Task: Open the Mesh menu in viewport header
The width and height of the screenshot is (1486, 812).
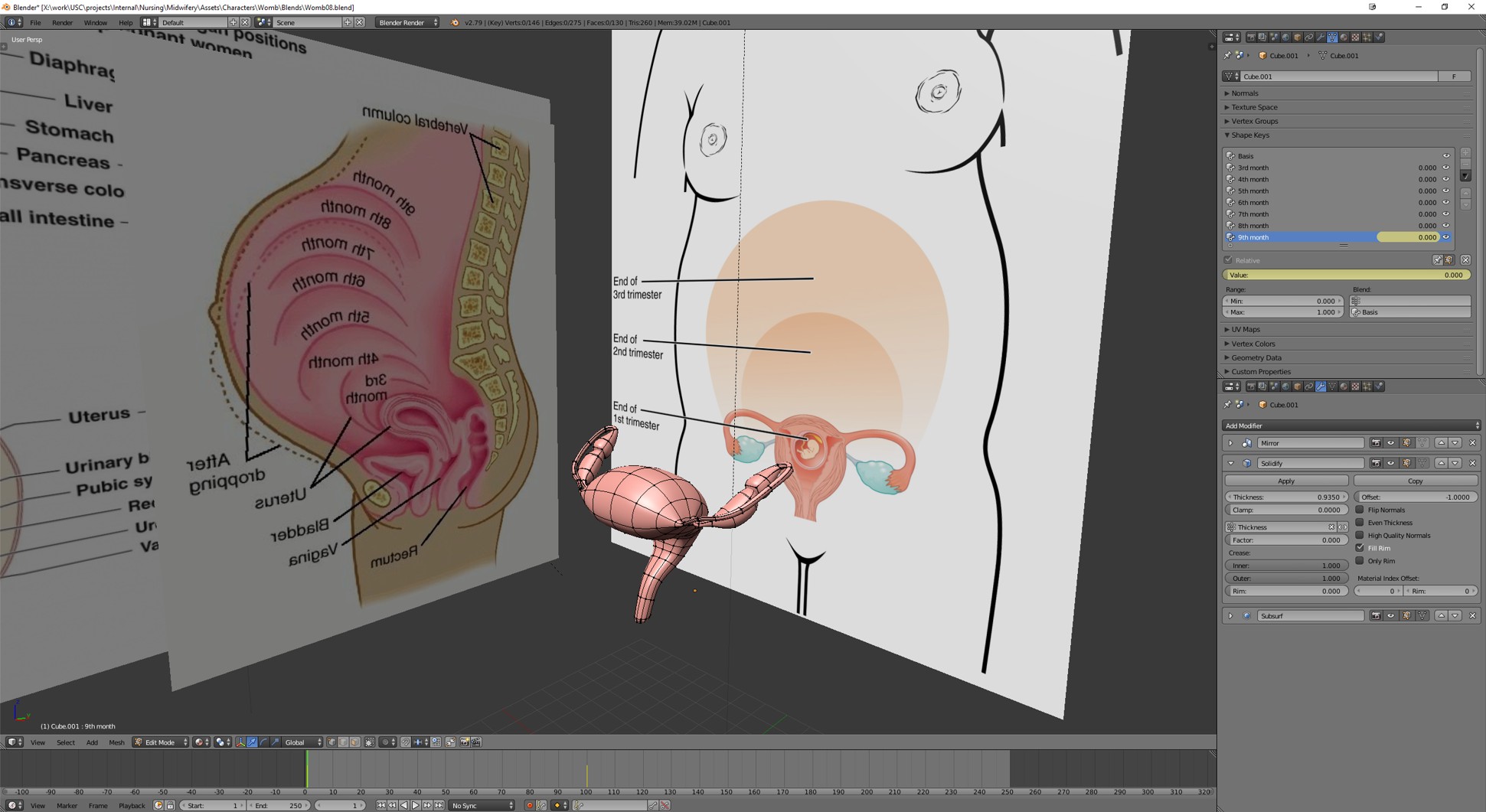Action: (x=116, y=742)
